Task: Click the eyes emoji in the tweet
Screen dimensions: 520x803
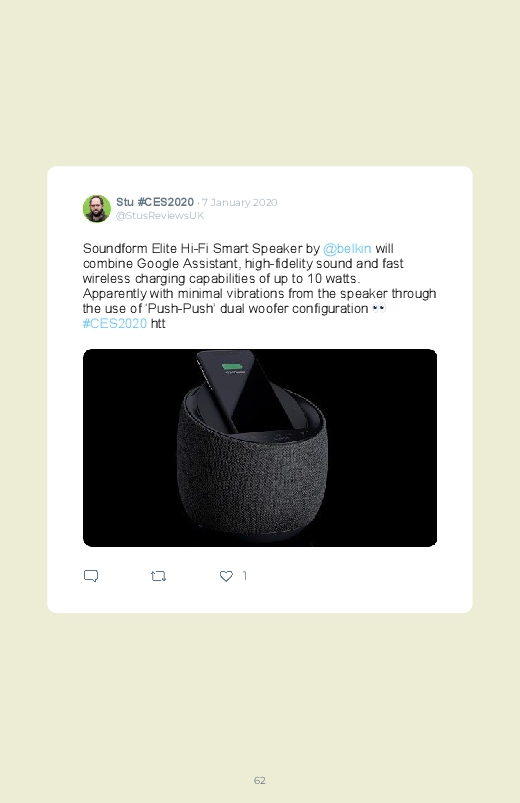Action: point(379,308)
